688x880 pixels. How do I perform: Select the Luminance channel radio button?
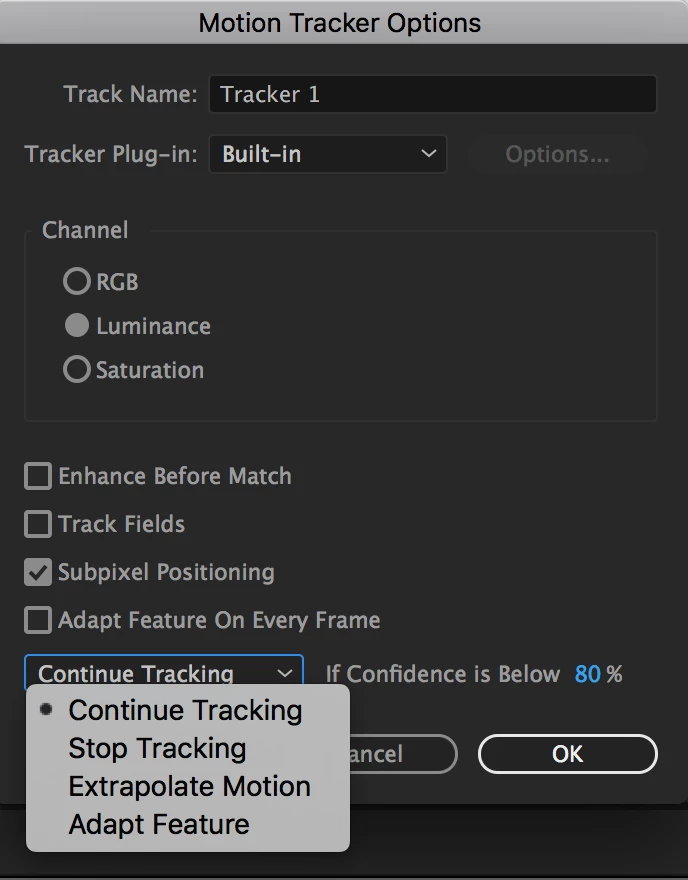pyautogui.click(x=77, y=326)
